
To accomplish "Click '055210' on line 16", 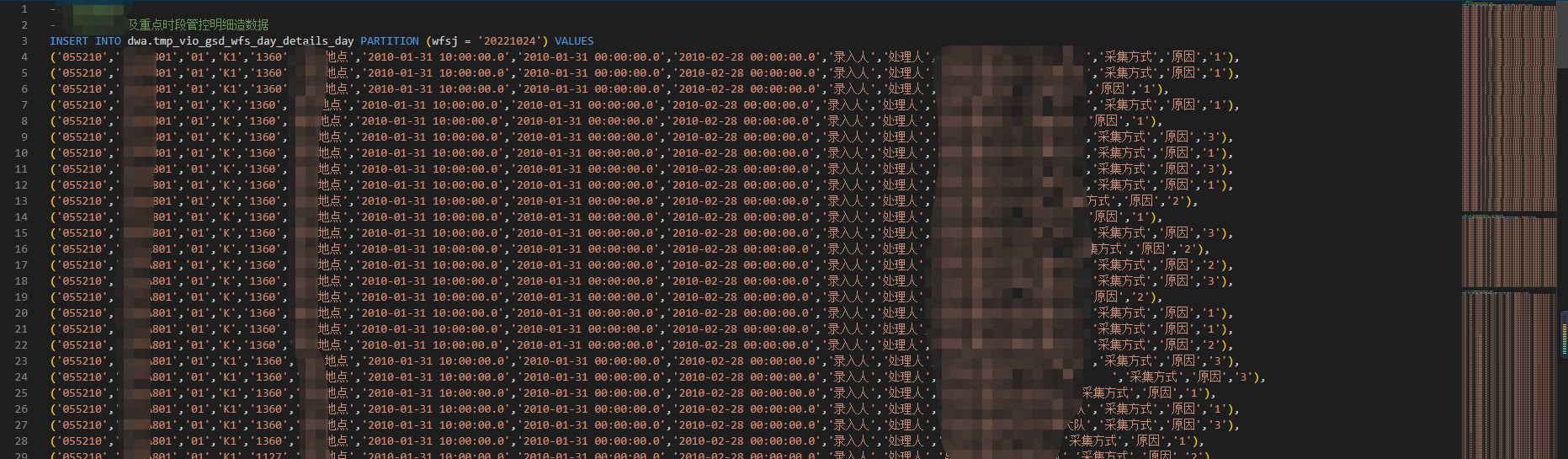I will click(82, 248).
